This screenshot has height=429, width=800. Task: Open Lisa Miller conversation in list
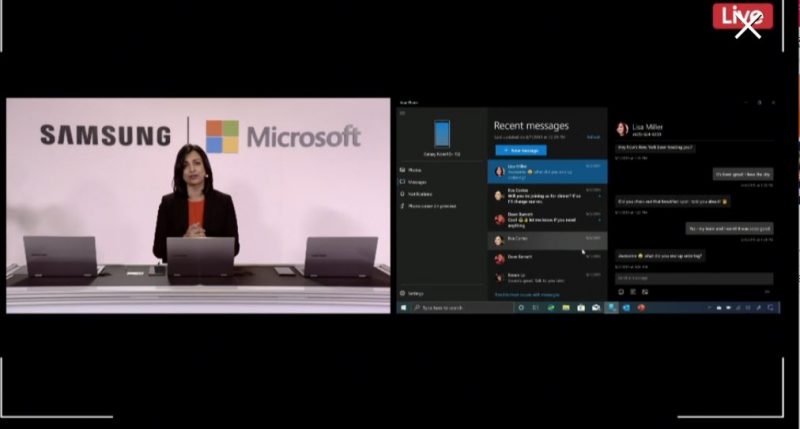[x=547, y=172]
